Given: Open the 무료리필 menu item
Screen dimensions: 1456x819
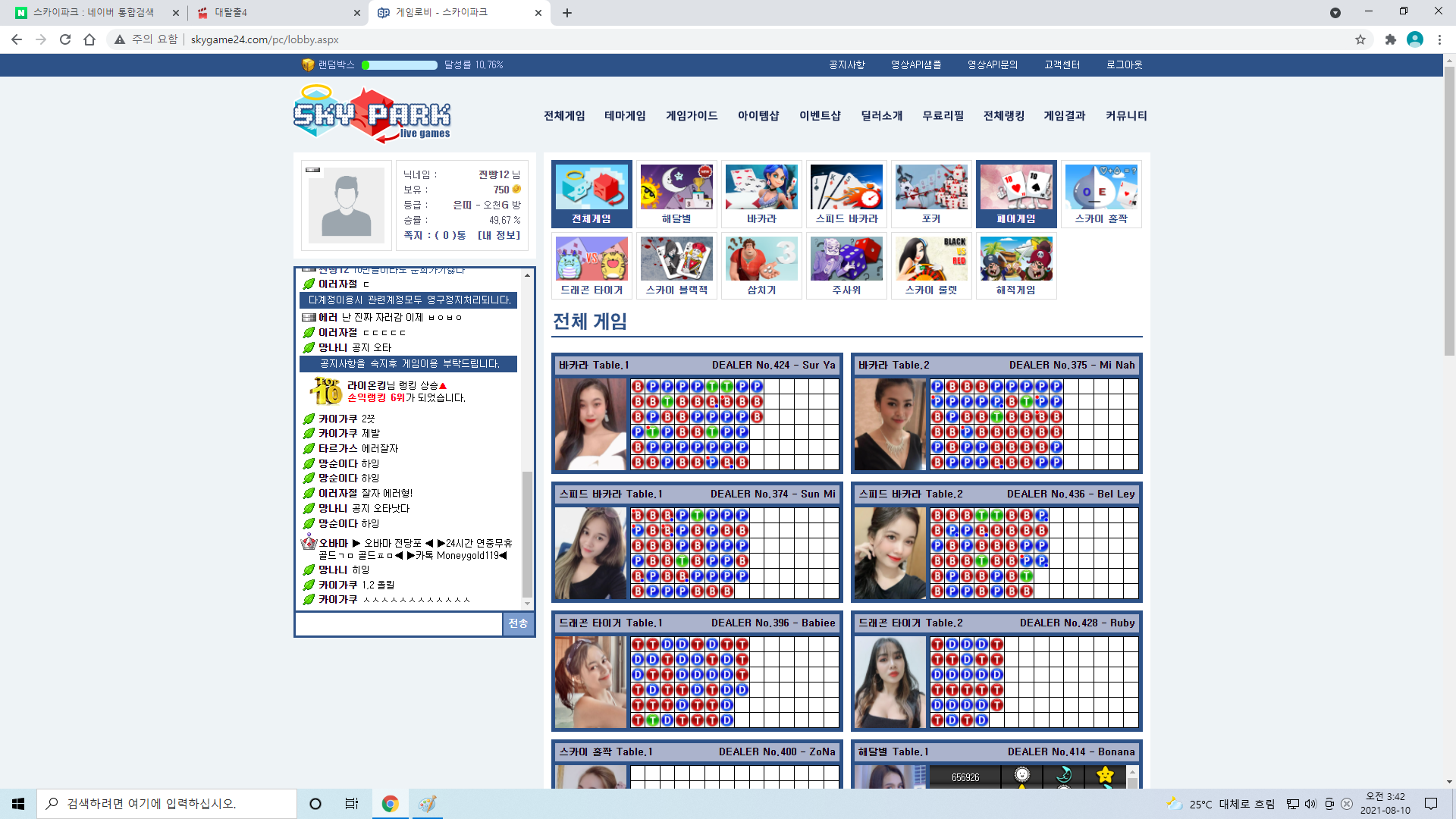Looking at the screenshot, I should click(x=943, y=116).
